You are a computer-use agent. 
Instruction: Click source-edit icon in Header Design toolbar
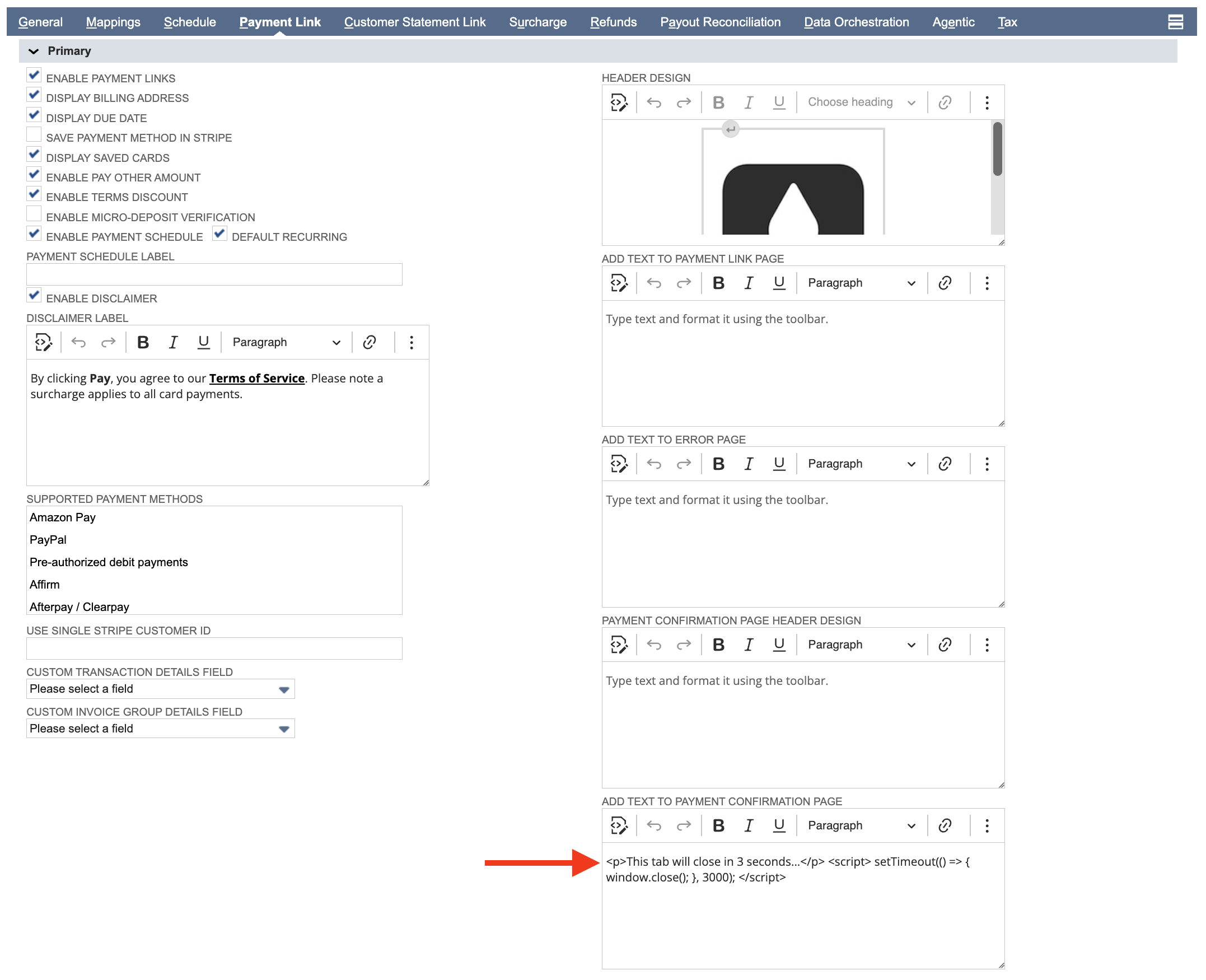(619, 102)
